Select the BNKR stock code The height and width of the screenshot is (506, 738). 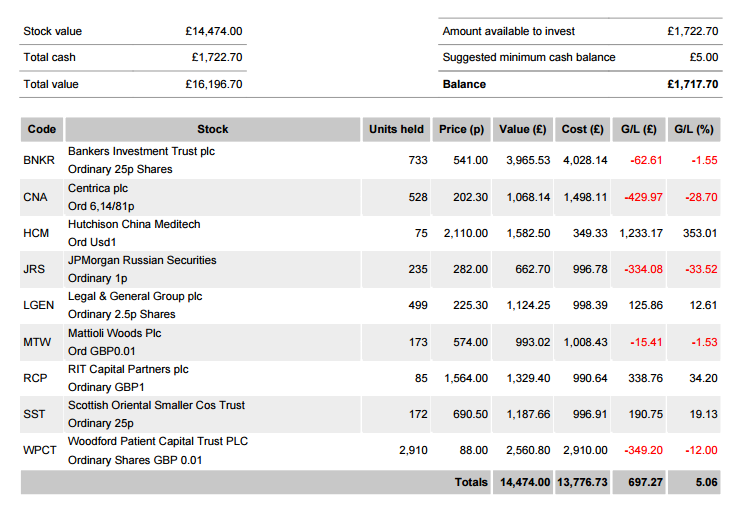pos(39,160)
